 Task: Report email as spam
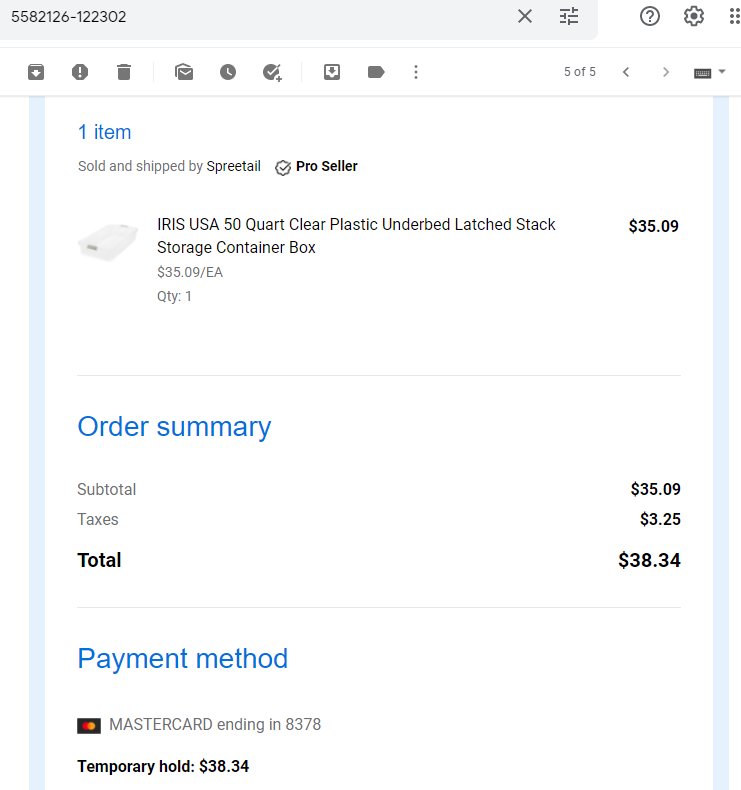coord(80,72)
